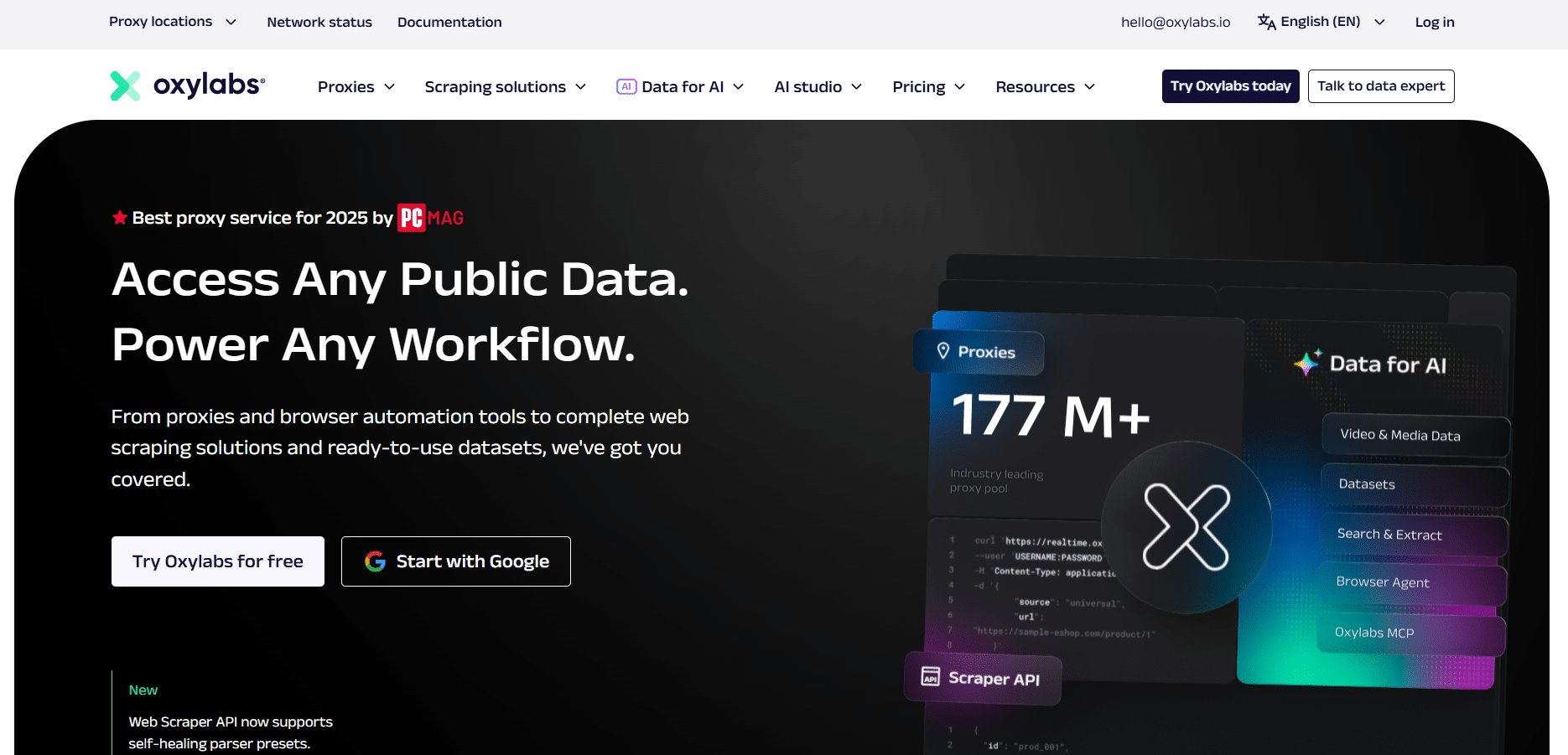This screenshot has width=1568, height=755.
Task: Click the 'Industry leading proxy pool' caption
Action: 996,480
